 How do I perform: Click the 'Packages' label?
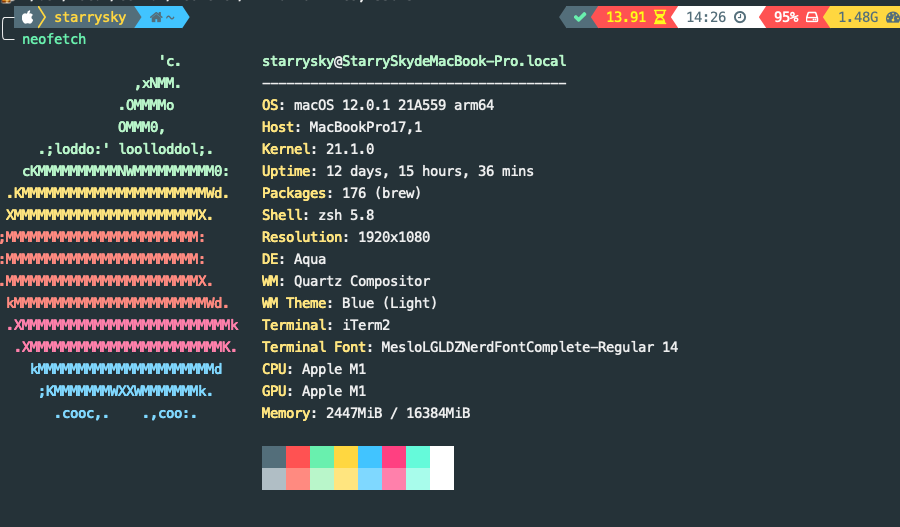294,193
